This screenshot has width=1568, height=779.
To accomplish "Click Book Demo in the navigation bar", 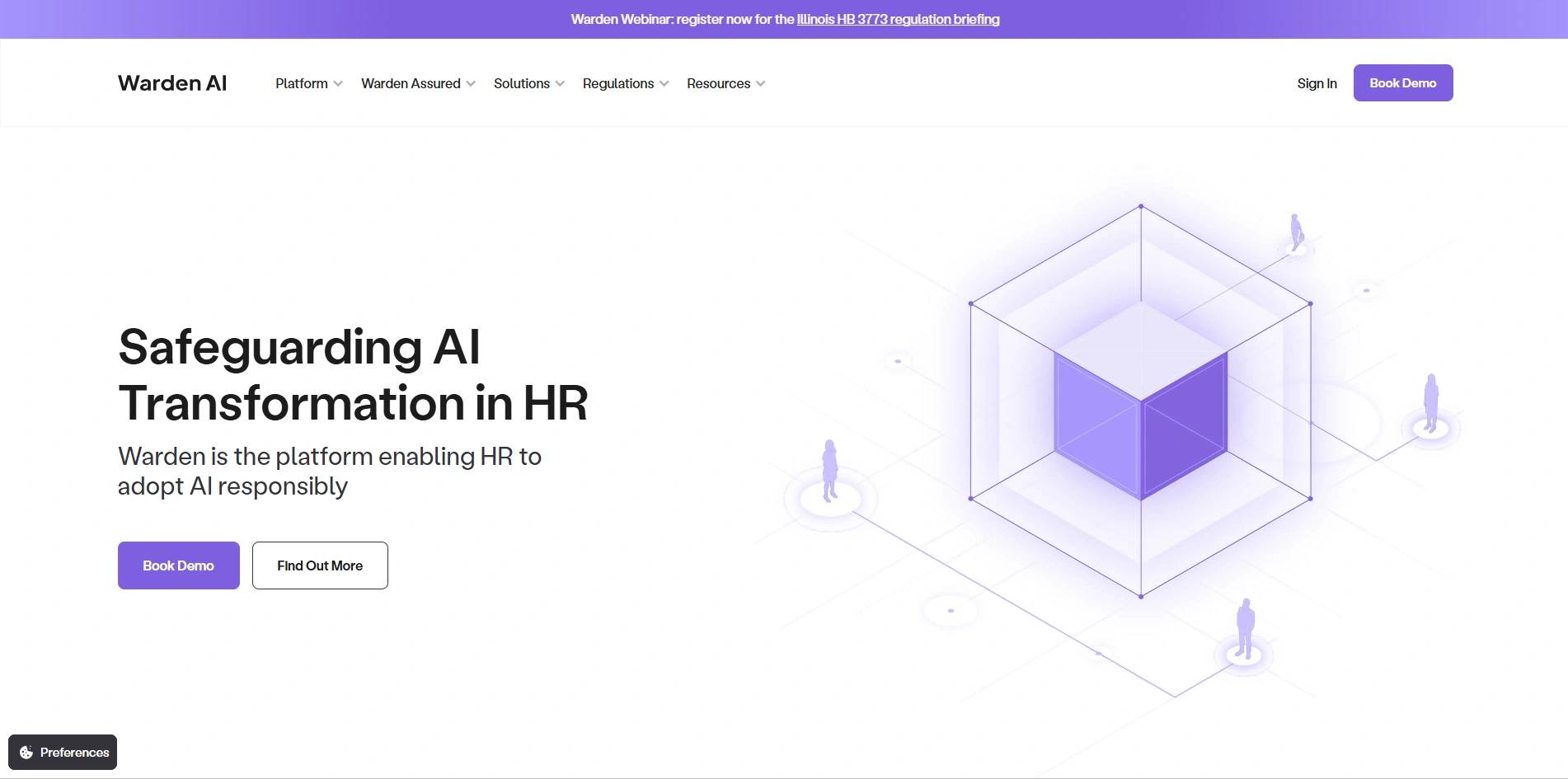I will point(1403,83).
